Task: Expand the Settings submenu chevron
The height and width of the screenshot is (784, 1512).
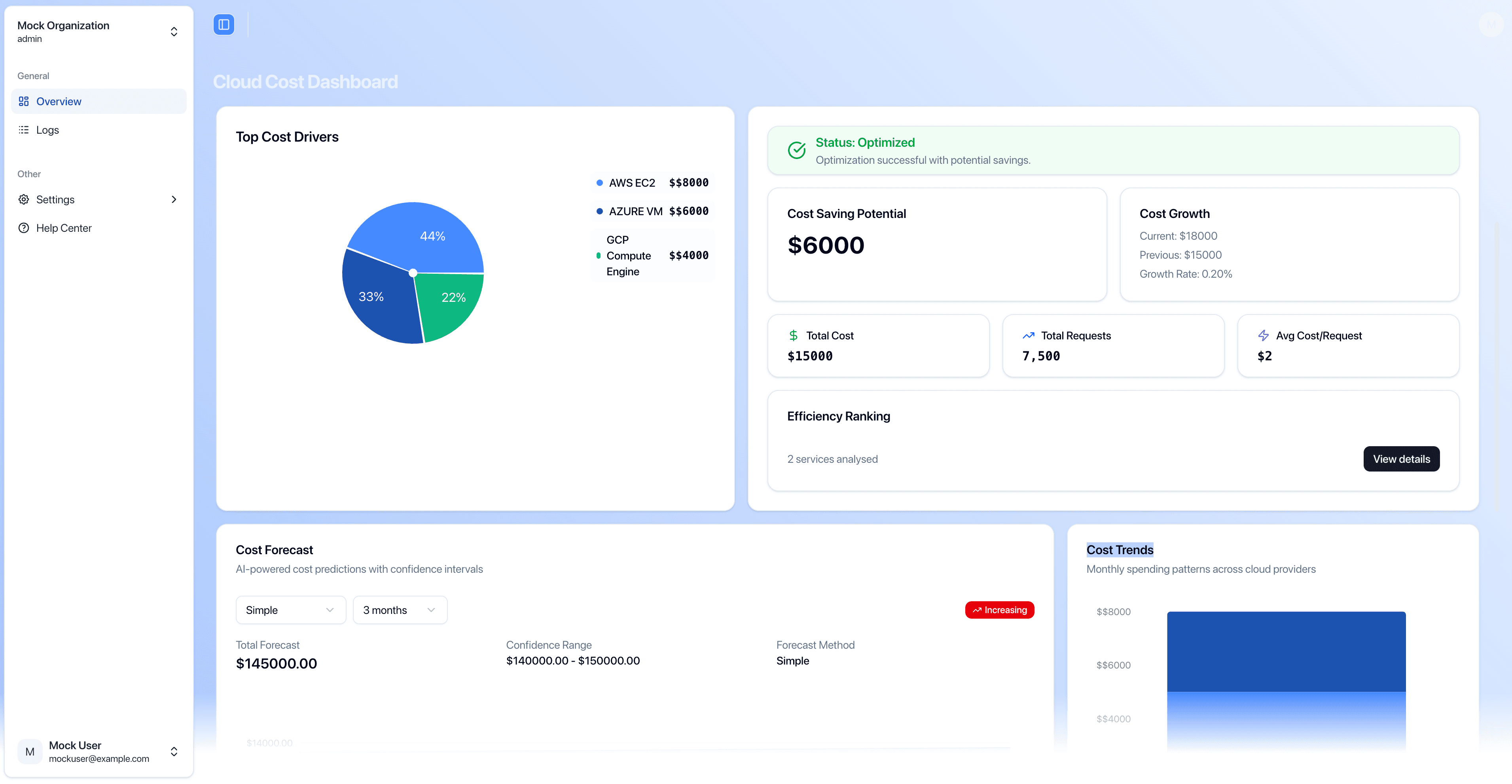Action: pyautogui.click(x=174, y=199)
